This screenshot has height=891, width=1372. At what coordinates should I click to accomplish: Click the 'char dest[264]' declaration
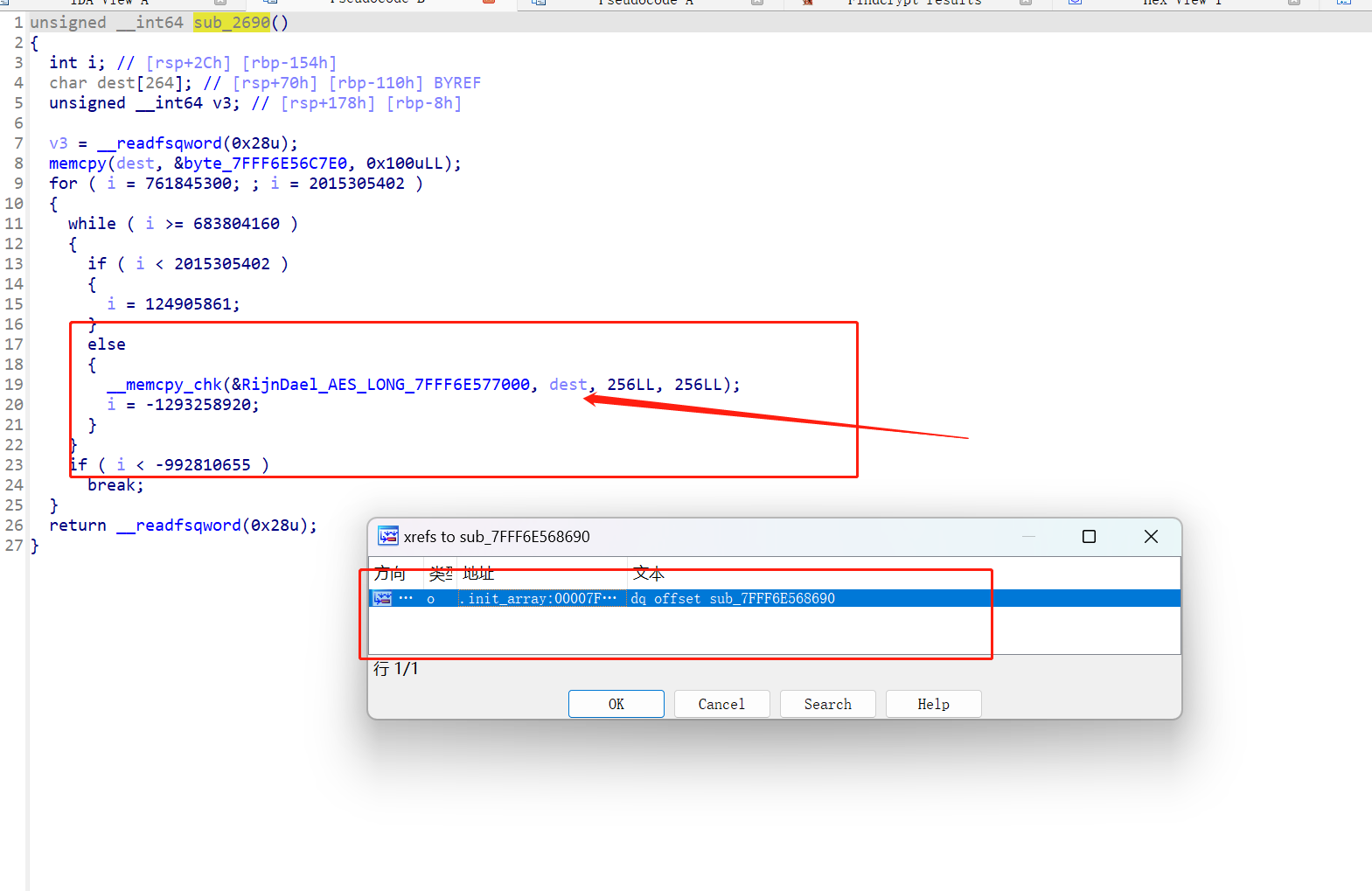[x=121, y=83]
